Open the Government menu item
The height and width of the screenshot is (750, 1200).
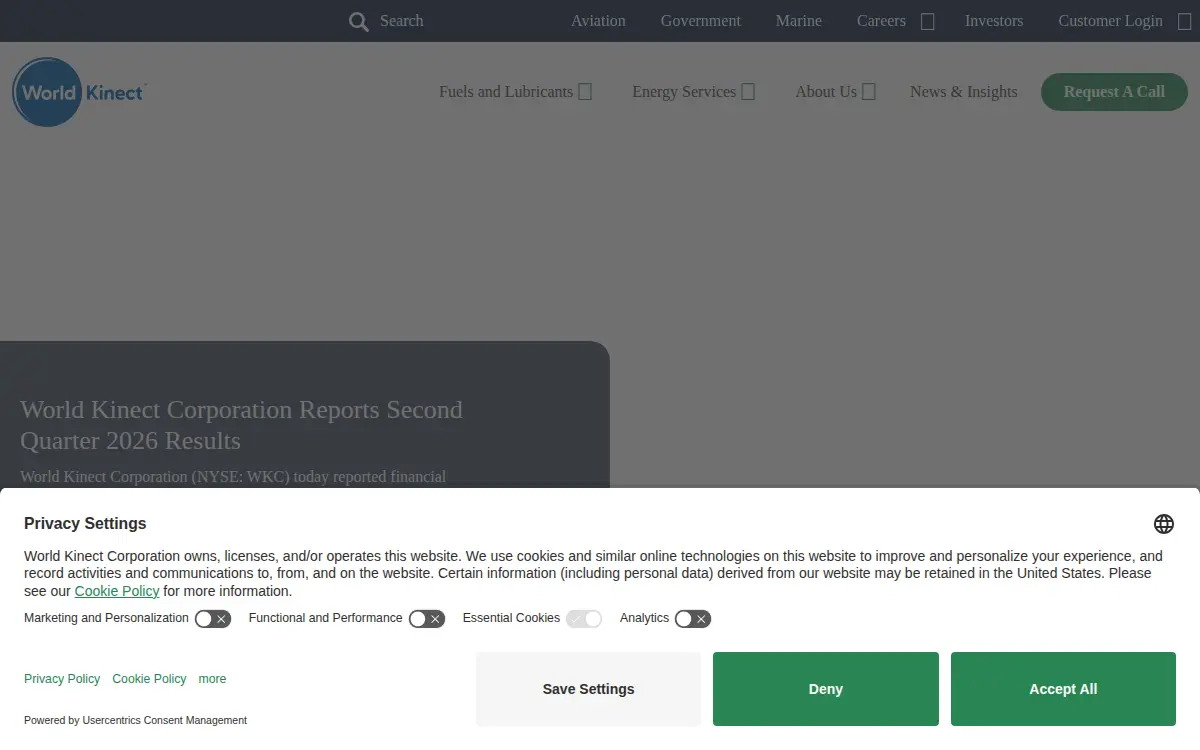(x=701, y=21)
